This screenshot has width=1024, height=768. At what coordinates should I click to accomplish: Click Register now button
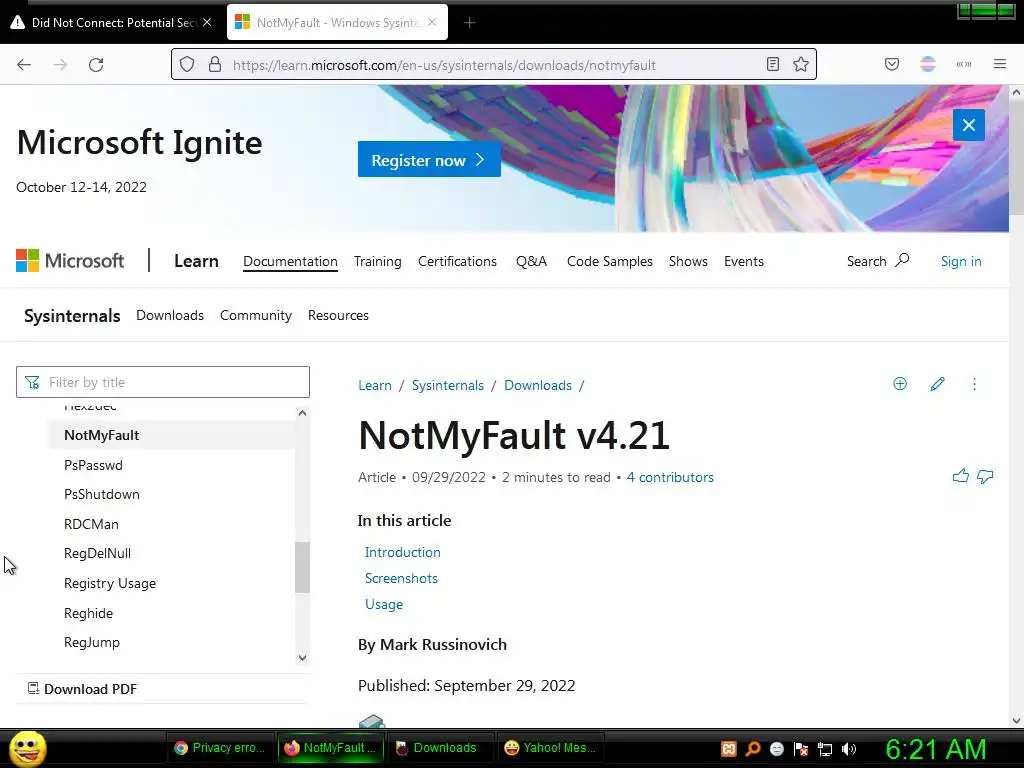tap(429, 160)
